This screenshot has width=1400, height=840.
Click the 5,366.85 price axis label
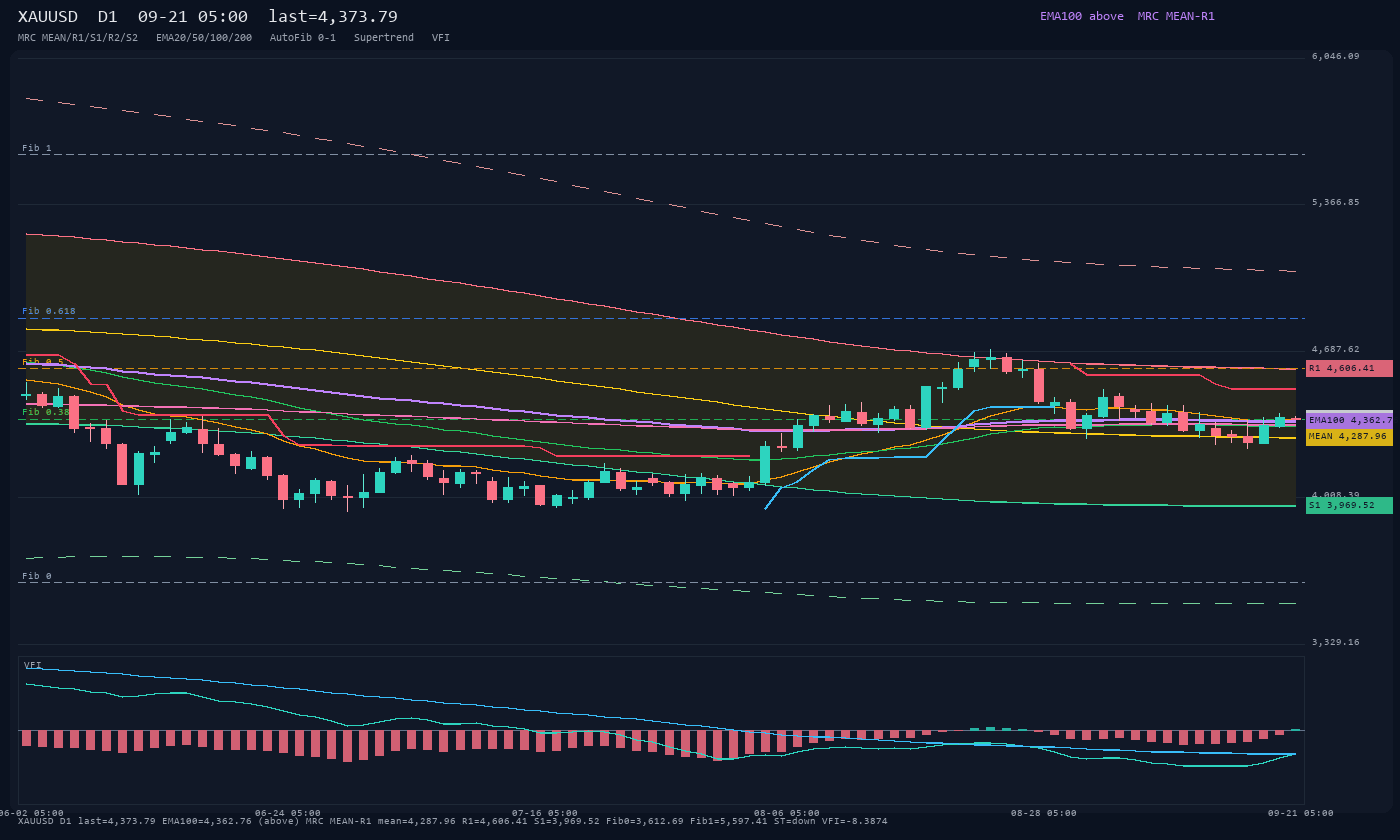pyautogui.click(x=1336, y=202)
